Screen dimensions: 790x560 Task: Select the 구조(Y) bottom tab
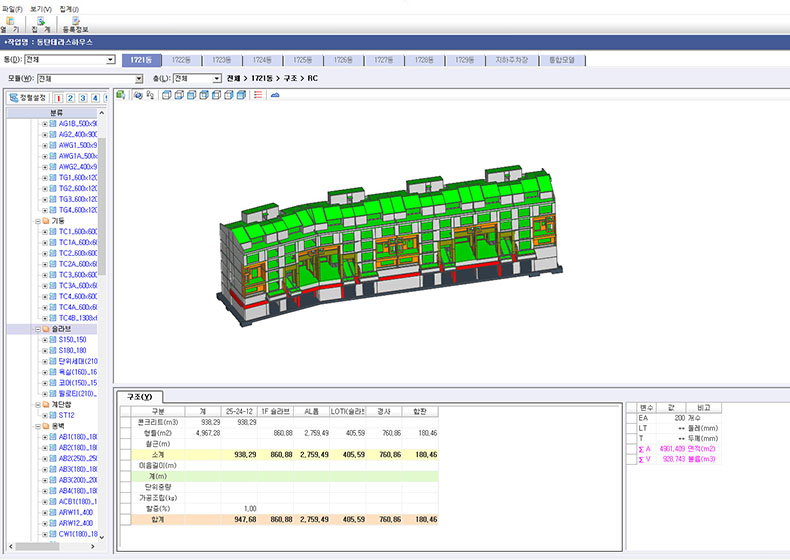tap(140, 397)
